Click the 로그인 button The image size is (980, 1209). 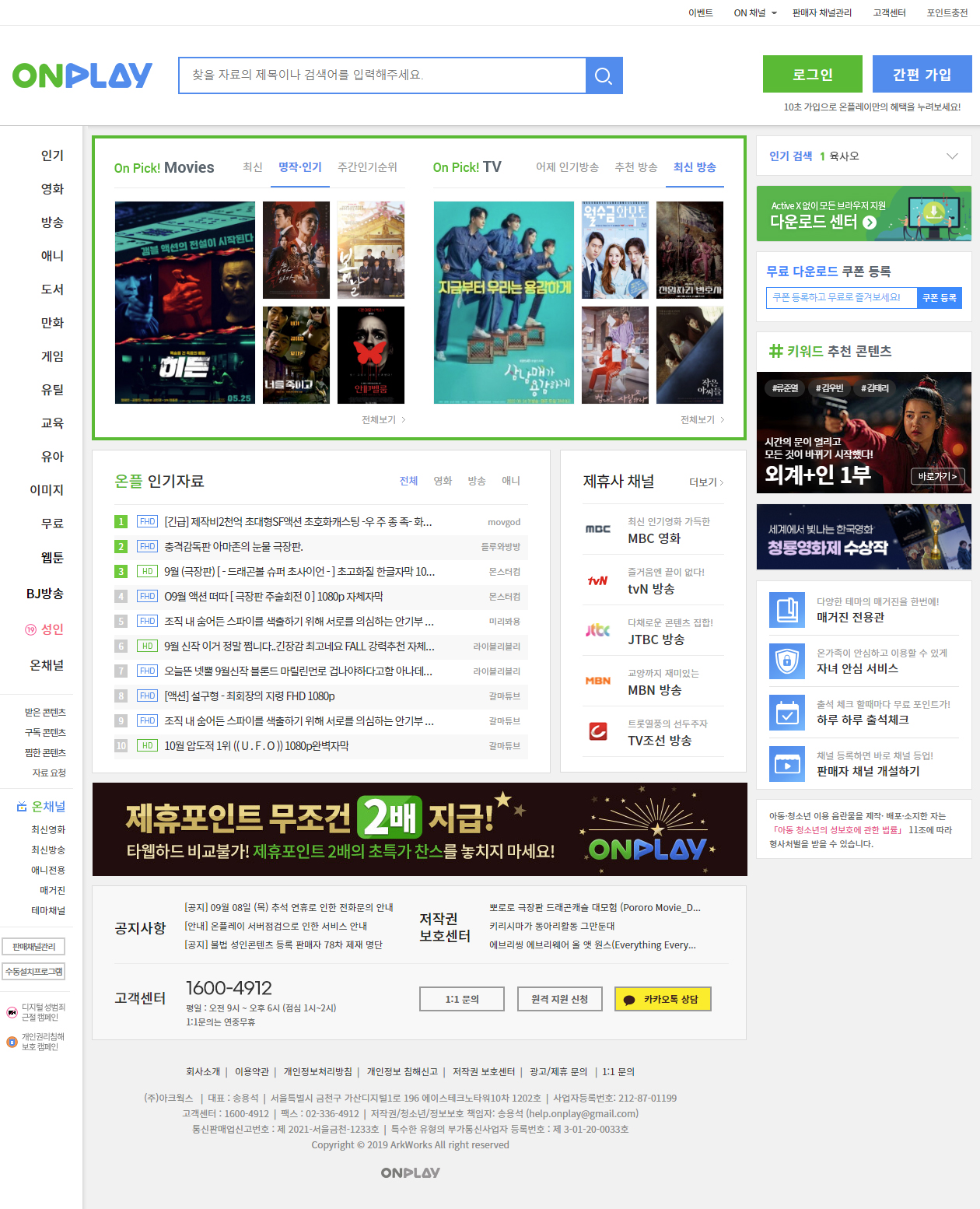(x=813, y=74)
